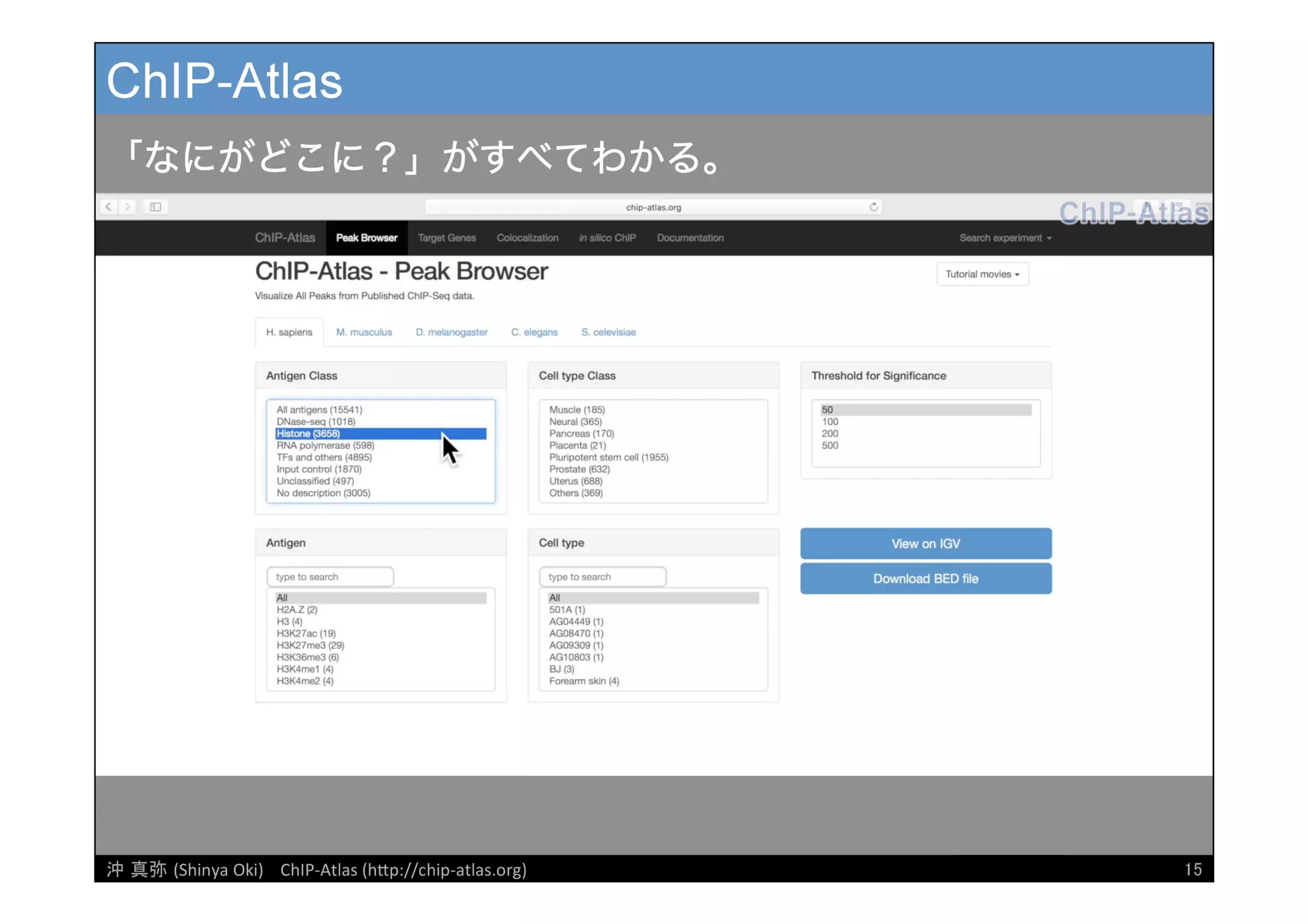Select All in the Antigen list
1308x924 pixels.
click(x=381, y=598)
